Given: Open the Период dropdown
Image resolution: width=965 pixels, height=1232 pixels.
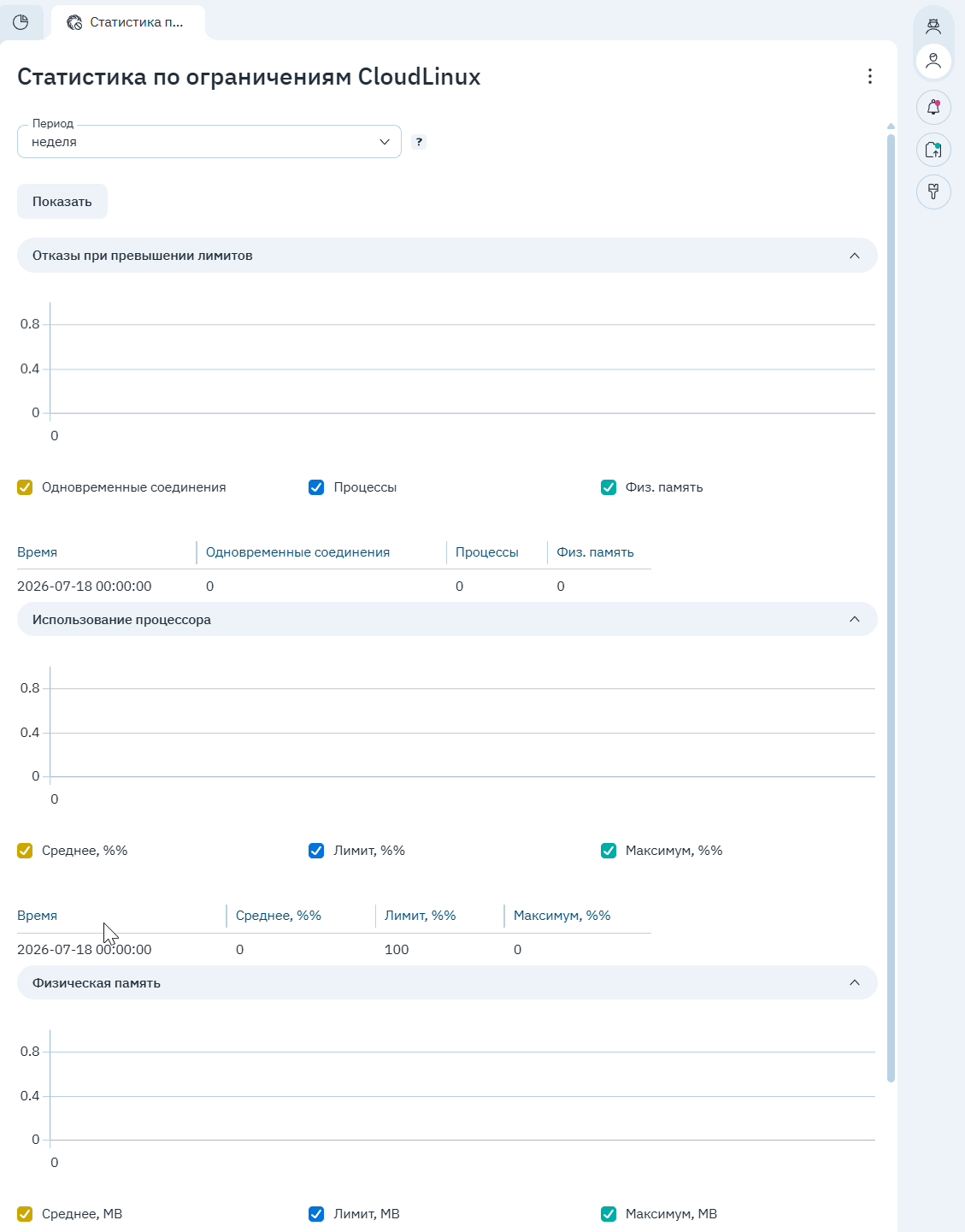Looking at the screenshot, I should 209,141.
